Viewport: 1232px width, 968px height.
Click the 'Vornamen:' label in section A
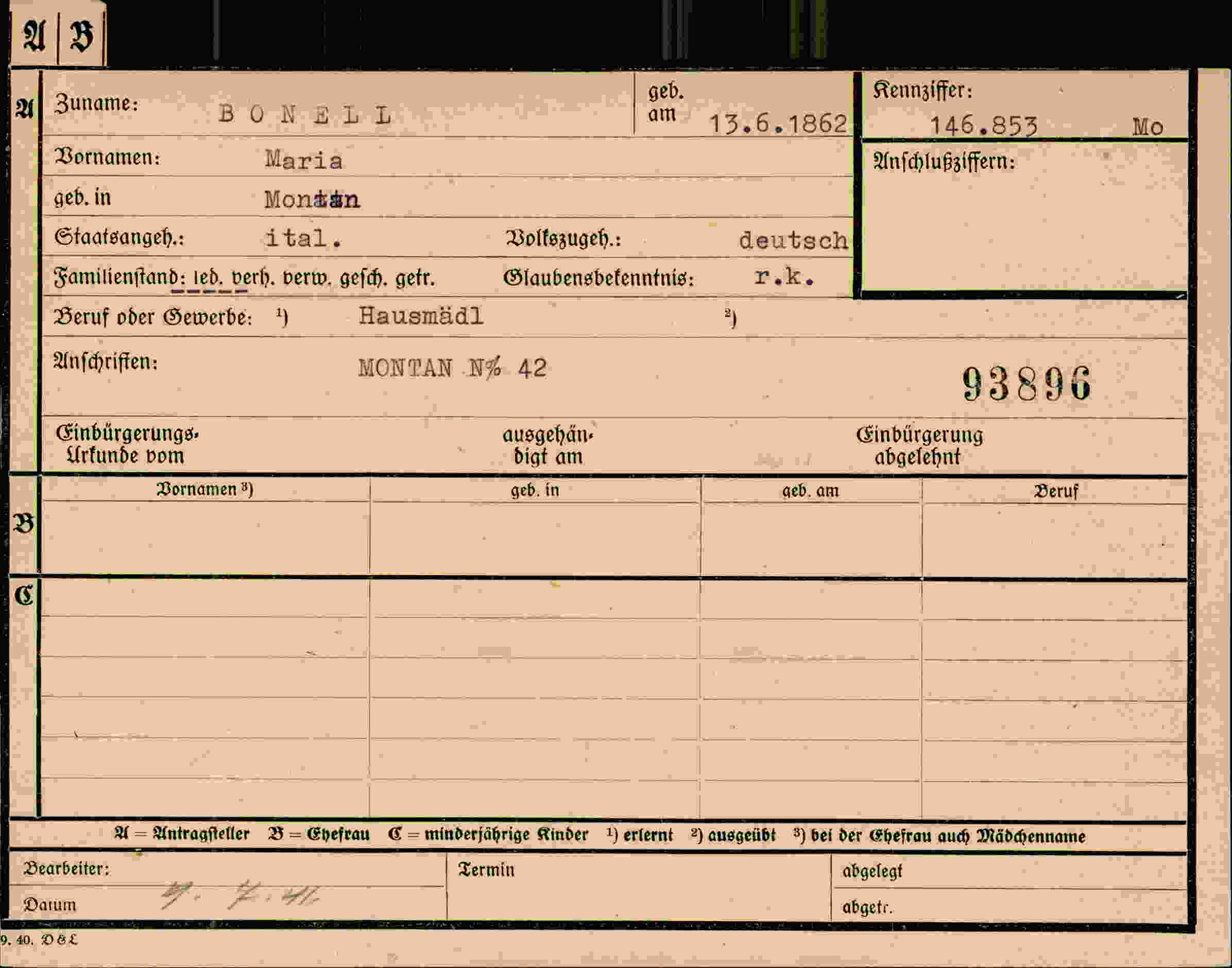107,157
